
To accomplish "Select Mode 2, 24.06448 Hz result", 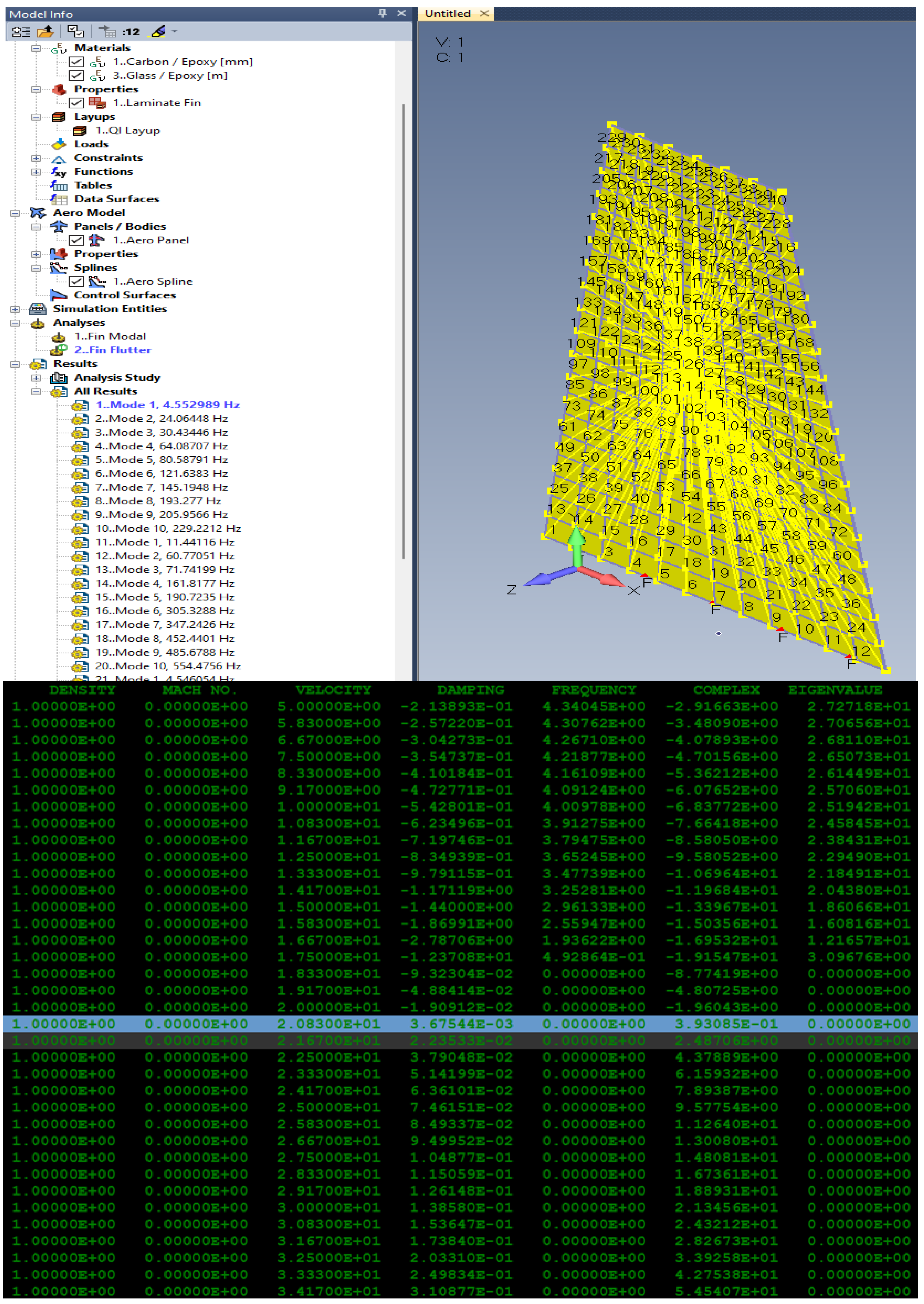I will pyautogui.click(x=161, y=419).
